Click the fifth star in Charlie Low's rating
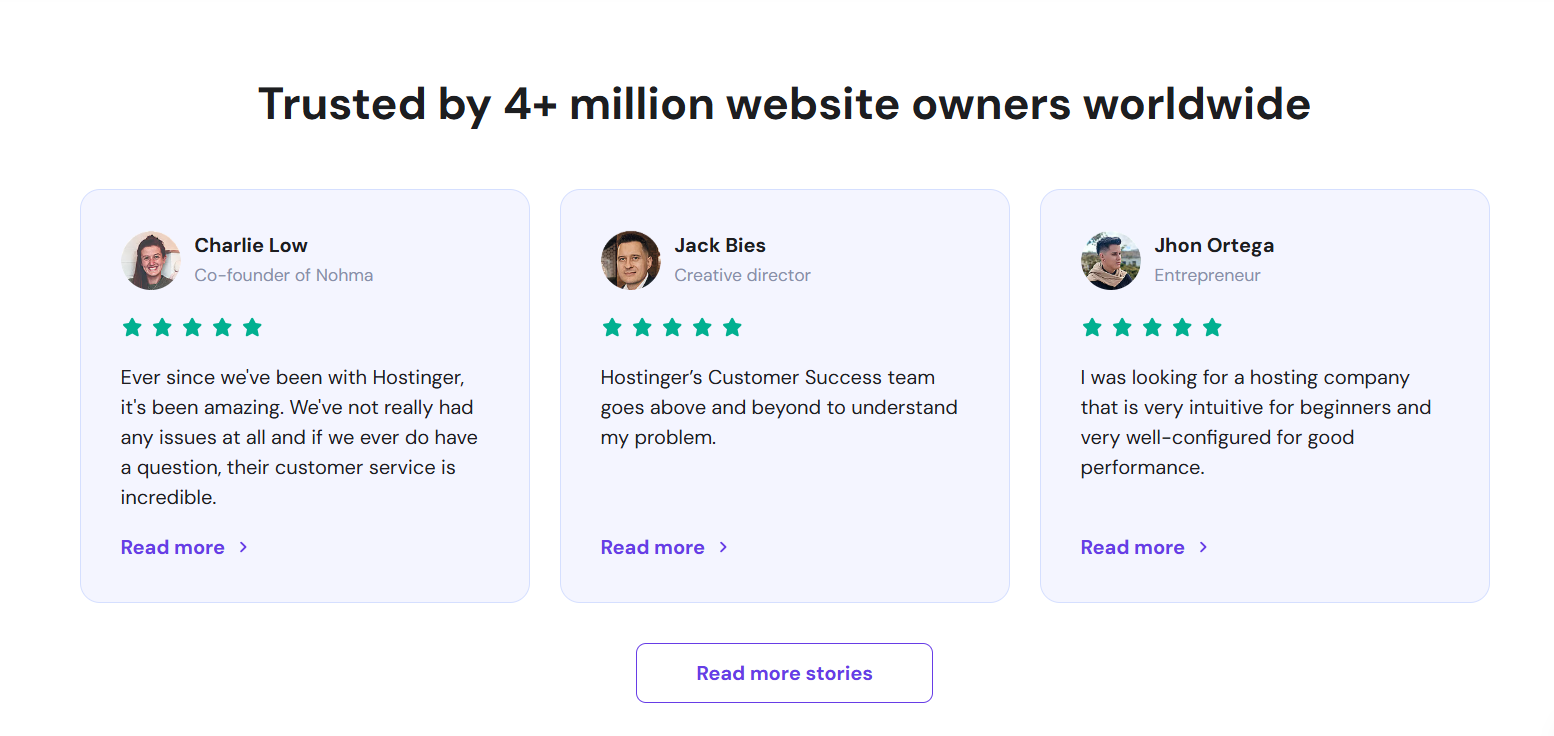The image size is (1554, 736). pos(252,327)
